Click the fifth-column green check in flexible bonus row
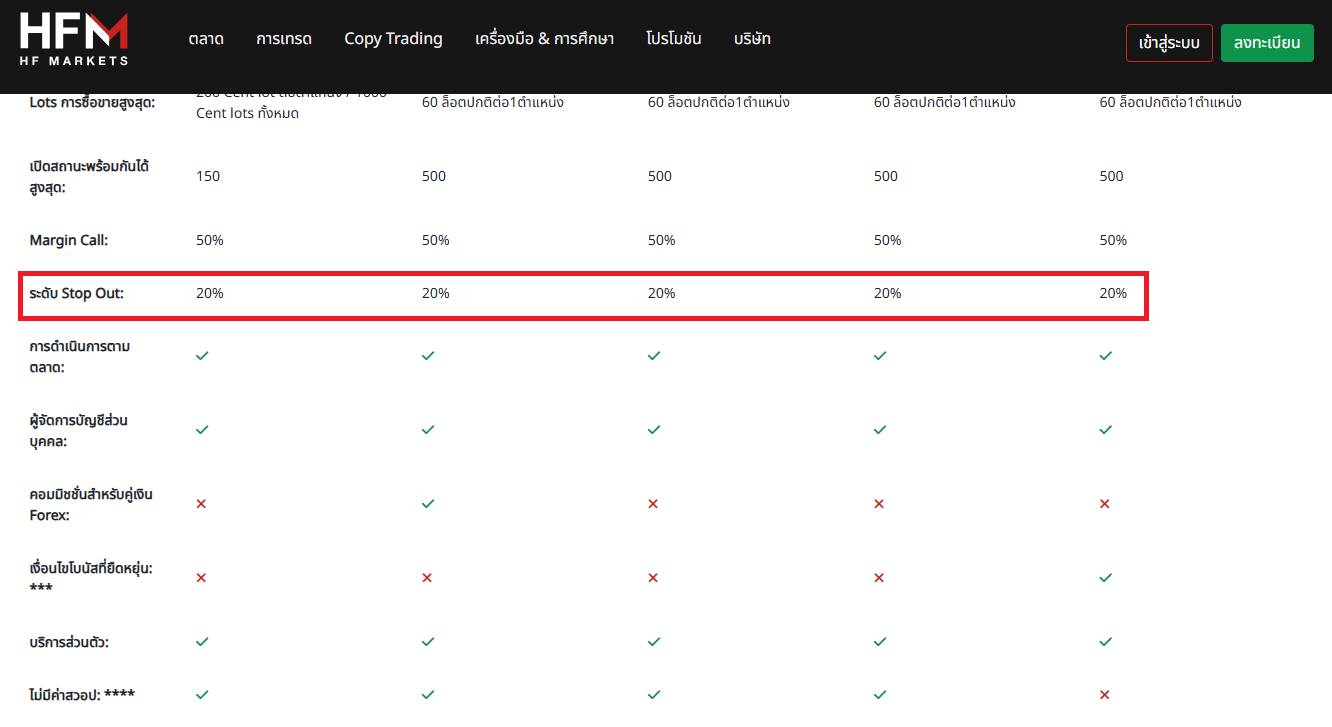Viewport: 1332px width, 727px height. 1105,578
